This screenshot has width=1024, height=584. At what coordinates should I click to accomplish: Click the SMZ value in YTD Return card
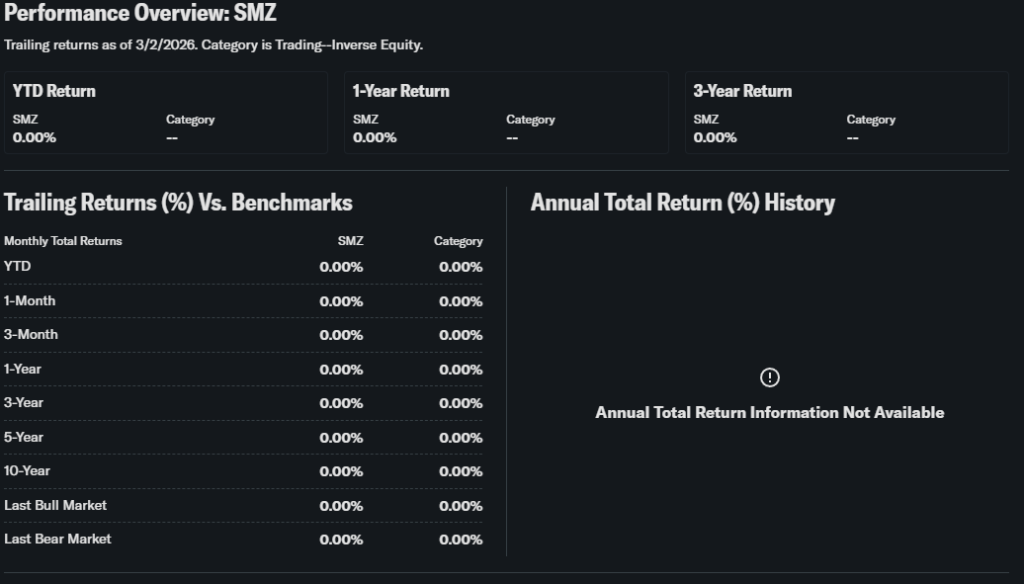tap(34, 137)
